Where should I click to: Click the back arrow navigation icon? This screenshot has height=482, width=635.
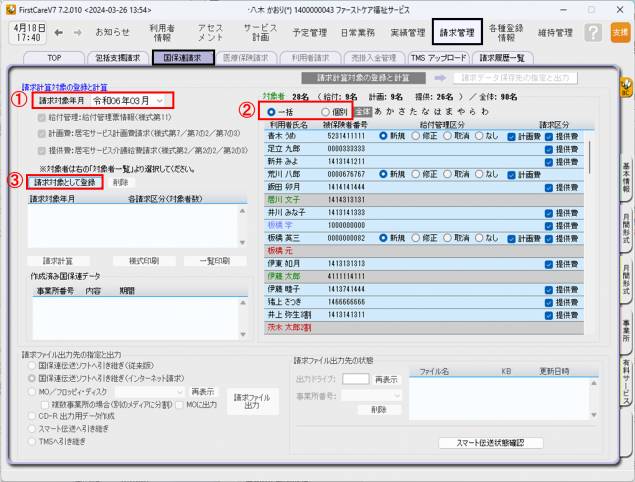pos(58,33)
